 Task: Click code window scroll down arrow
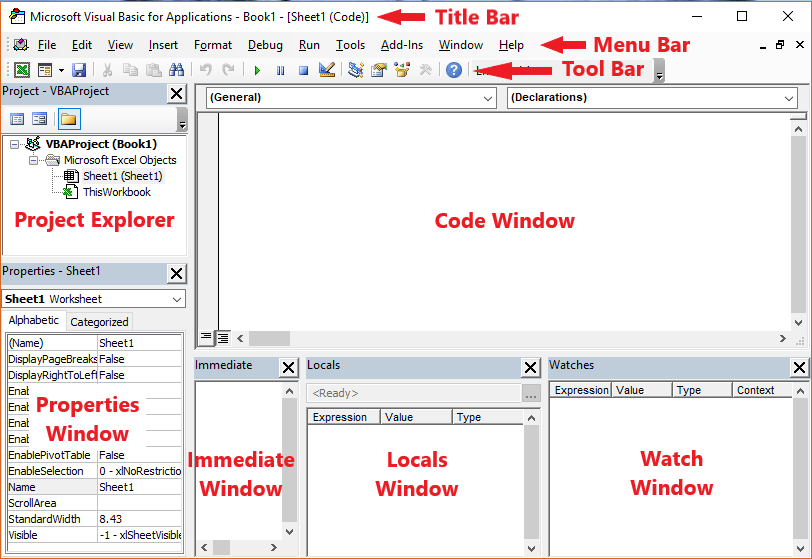pos(798,323)
